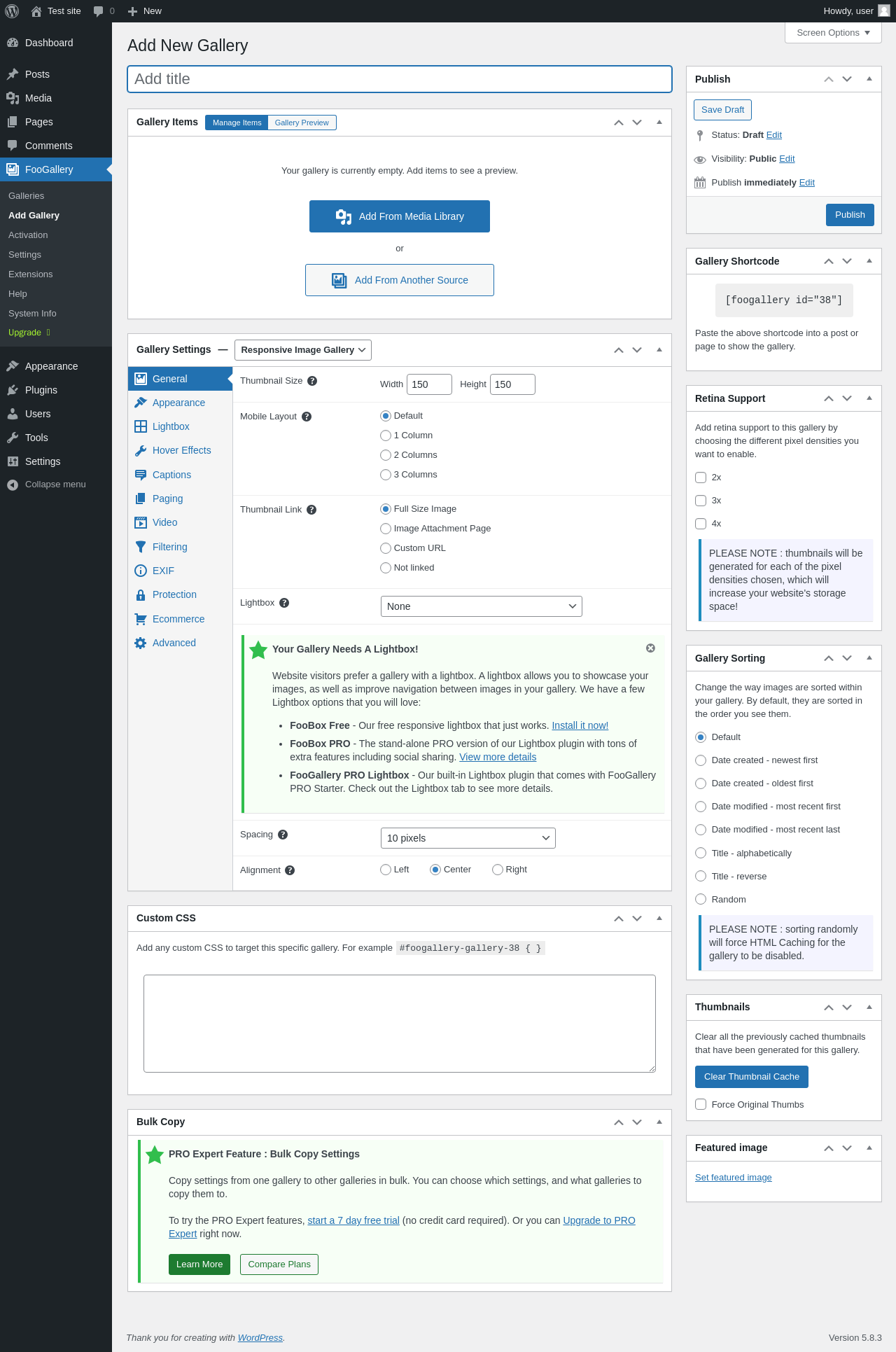The height and width of the screenshot is (1352, 896).
Task: Click Clear Thumbnail Cache button
Action: 752,1077
